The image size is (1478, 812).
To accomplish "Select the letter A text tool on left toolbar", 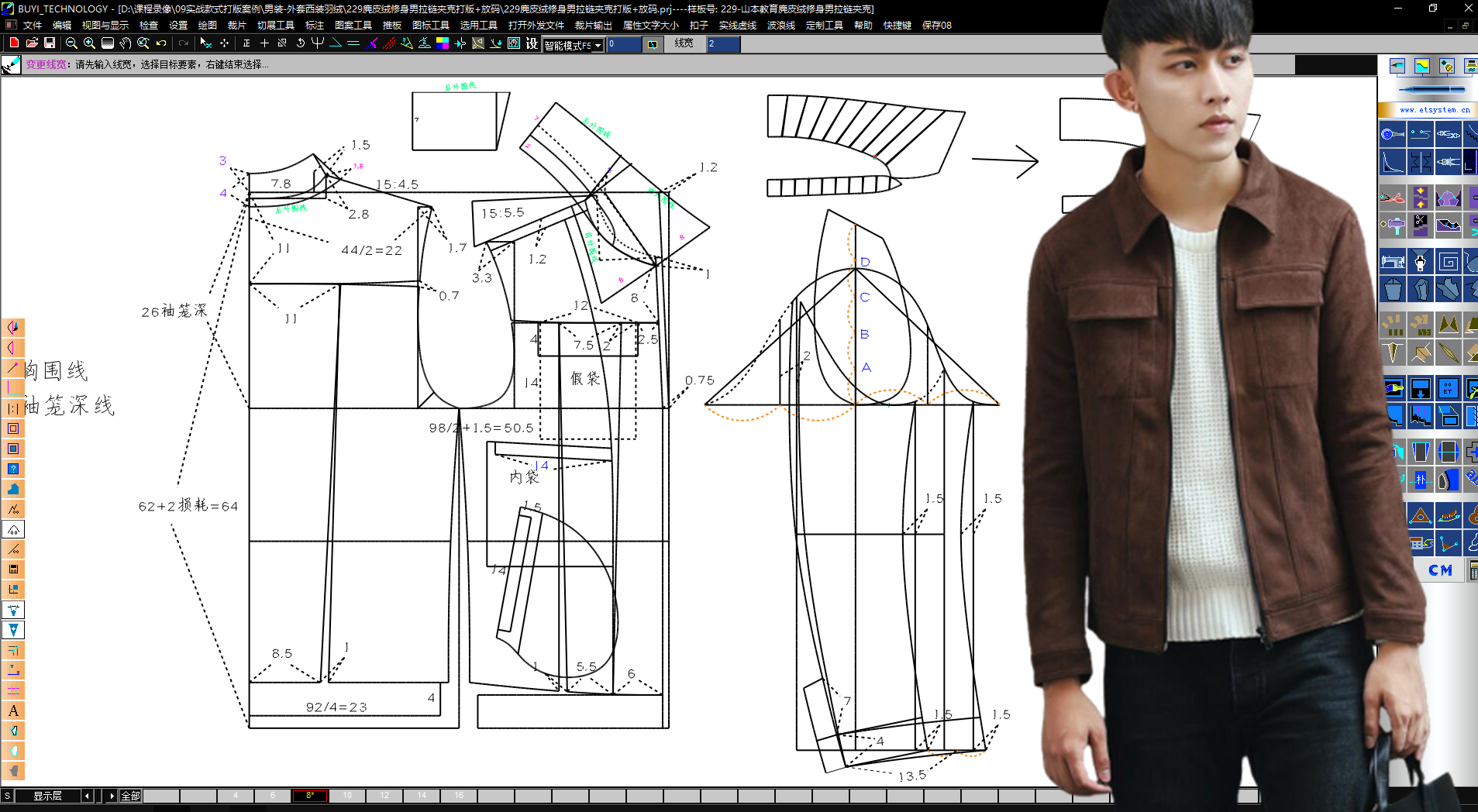I will pos(13,710).
